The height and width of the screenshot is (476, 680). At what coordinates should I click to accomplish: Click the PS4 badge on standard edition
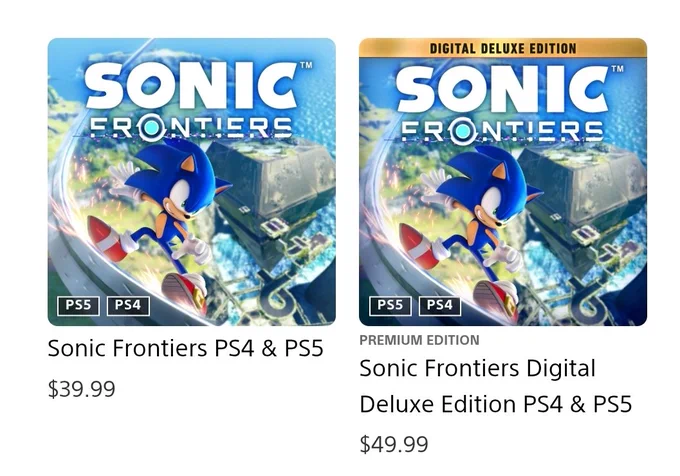coord(128,306)
